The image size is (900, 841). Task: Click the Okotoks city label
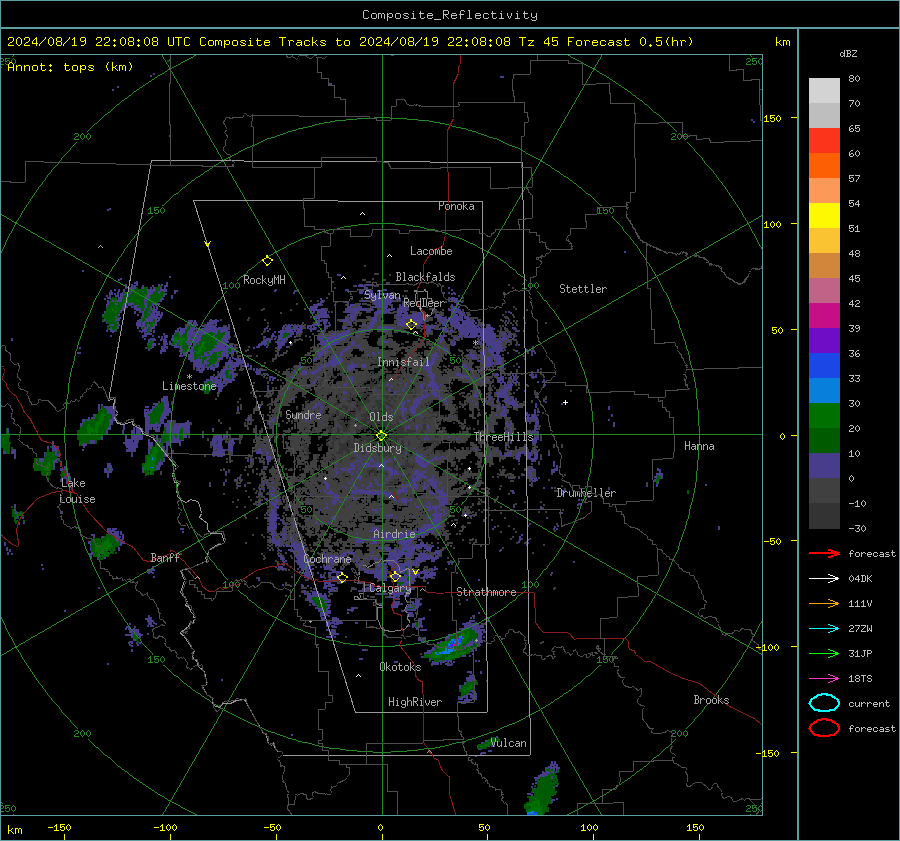(400, 667)
